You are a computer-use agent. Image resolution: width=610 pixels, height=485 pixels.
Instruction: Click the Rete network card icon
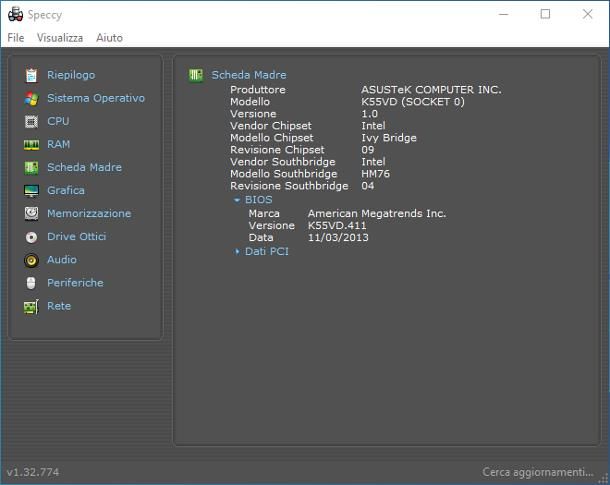coord(31,306)
